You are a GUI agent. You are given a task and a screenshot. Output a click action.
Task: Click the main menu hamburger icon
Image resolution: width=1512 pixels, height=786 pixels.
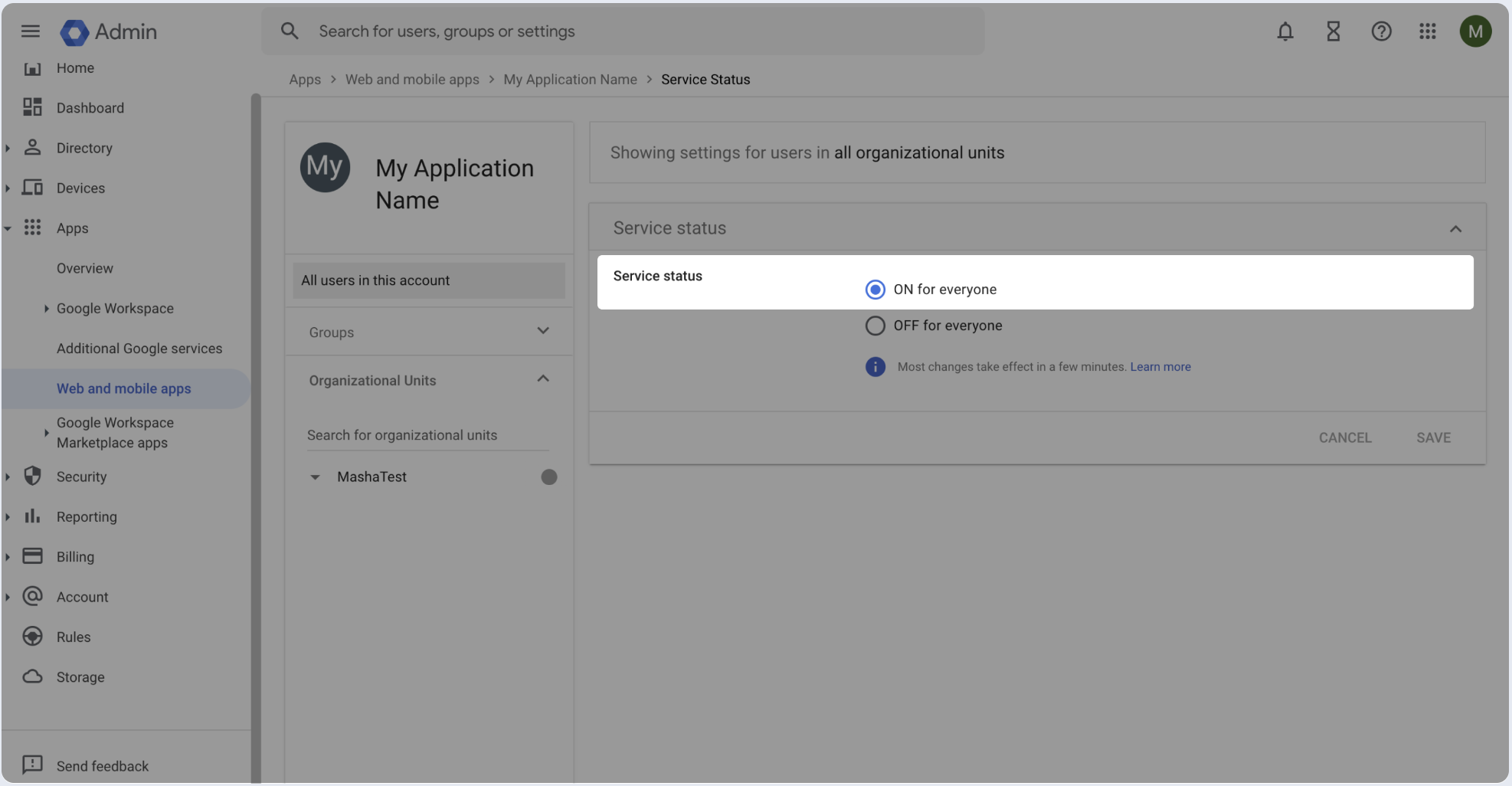coord(31,31)
